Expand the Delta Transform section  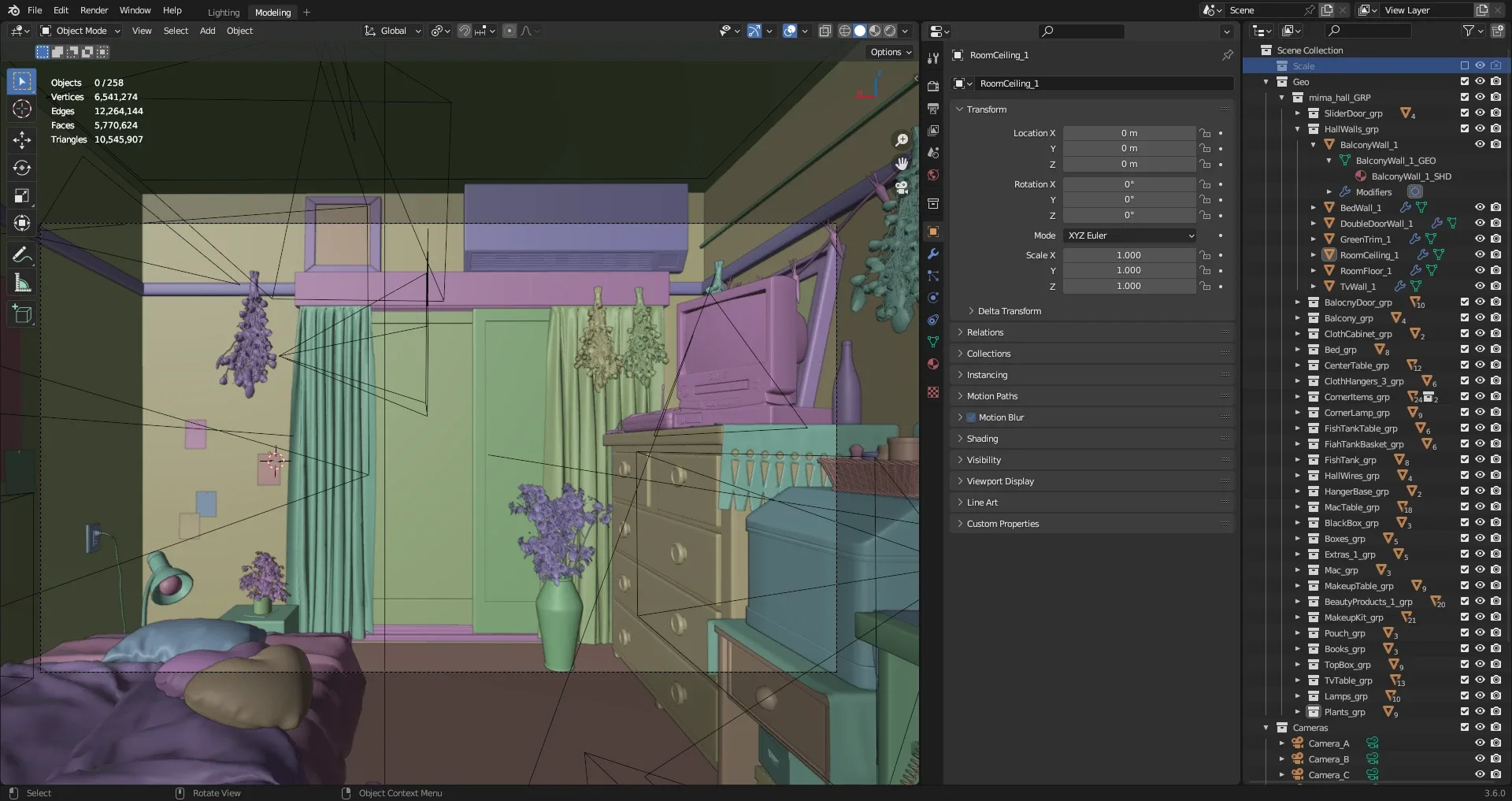[x=1009, y=311]
